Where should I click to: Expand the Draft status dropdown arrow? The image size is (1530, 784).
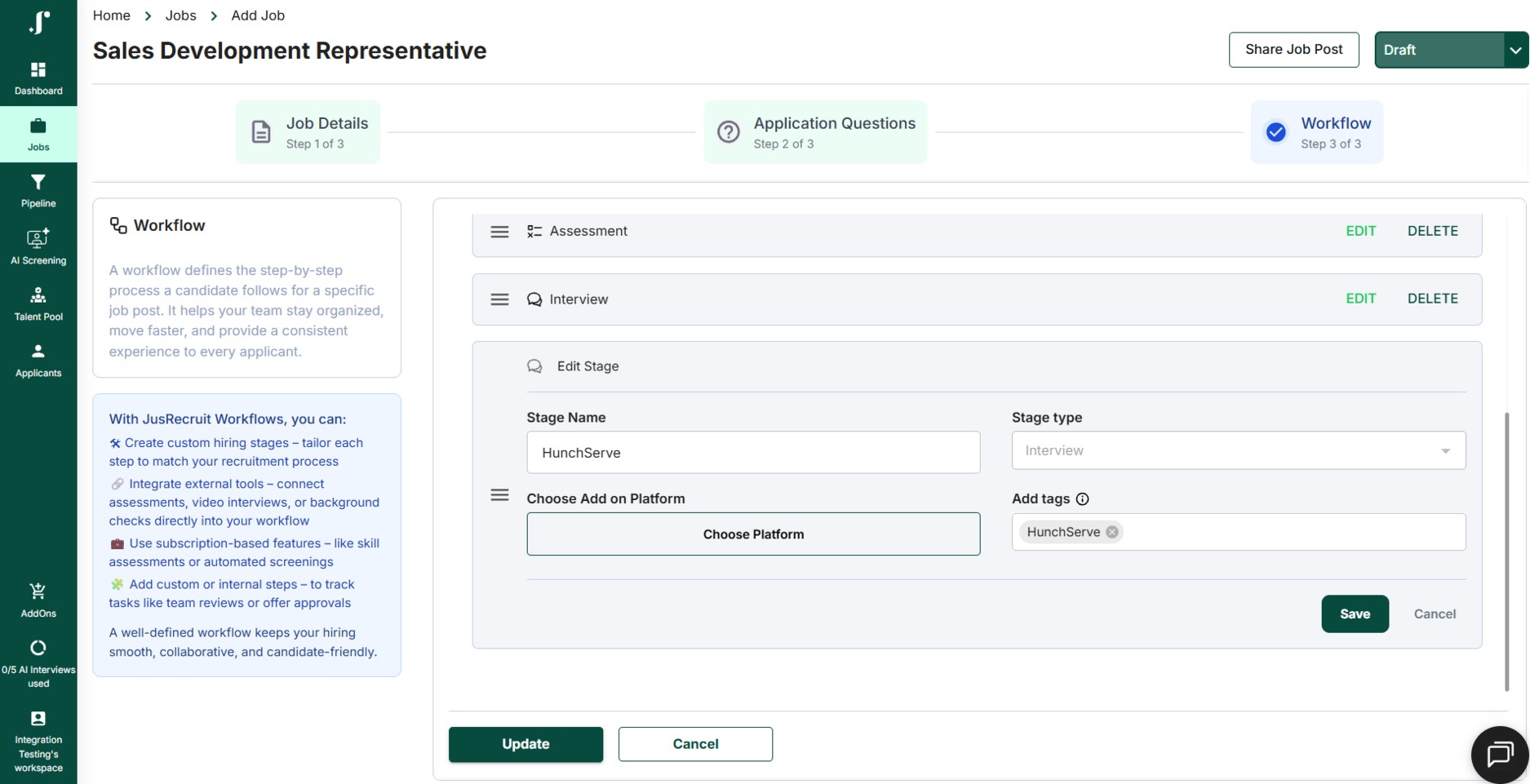pos(1515,50)
